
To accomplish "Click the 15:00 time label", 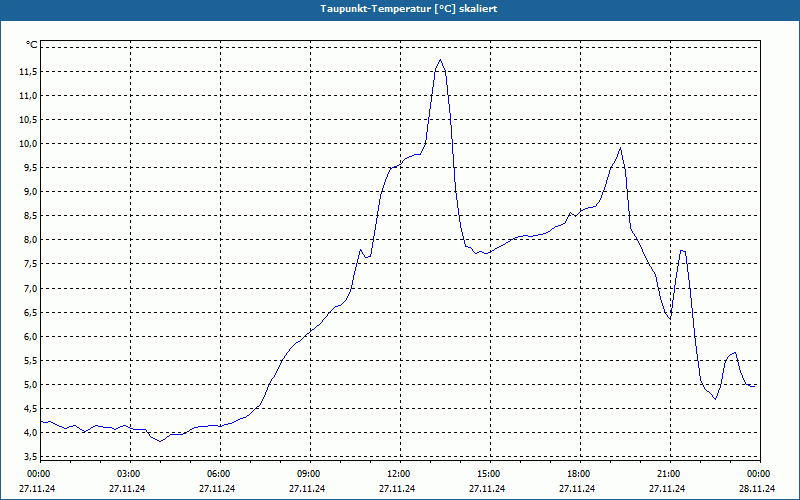I will coord(489,474).
